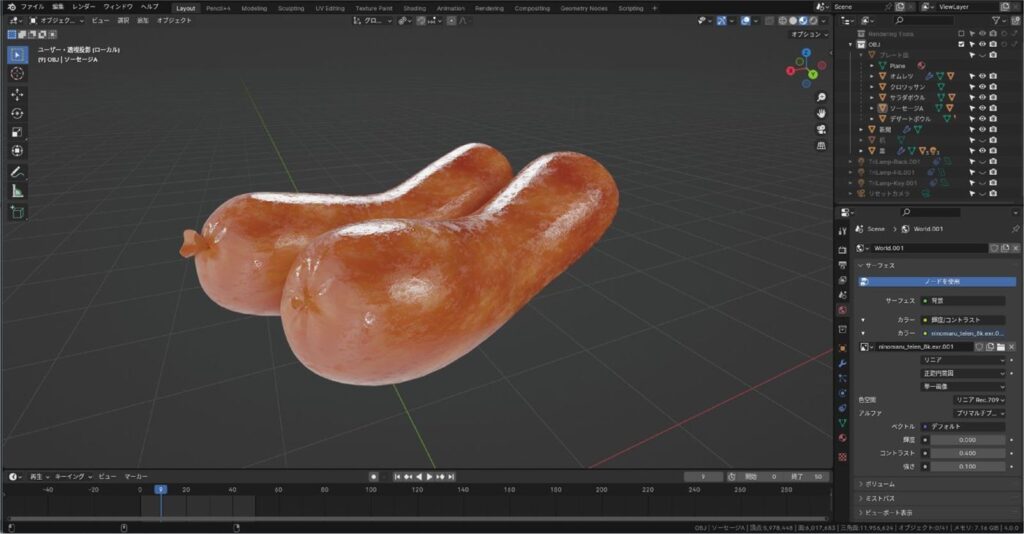Toggle the OBJ collection exclude checkbox
The width and height of the screenshot is (1024, 534).
[961, 44]
